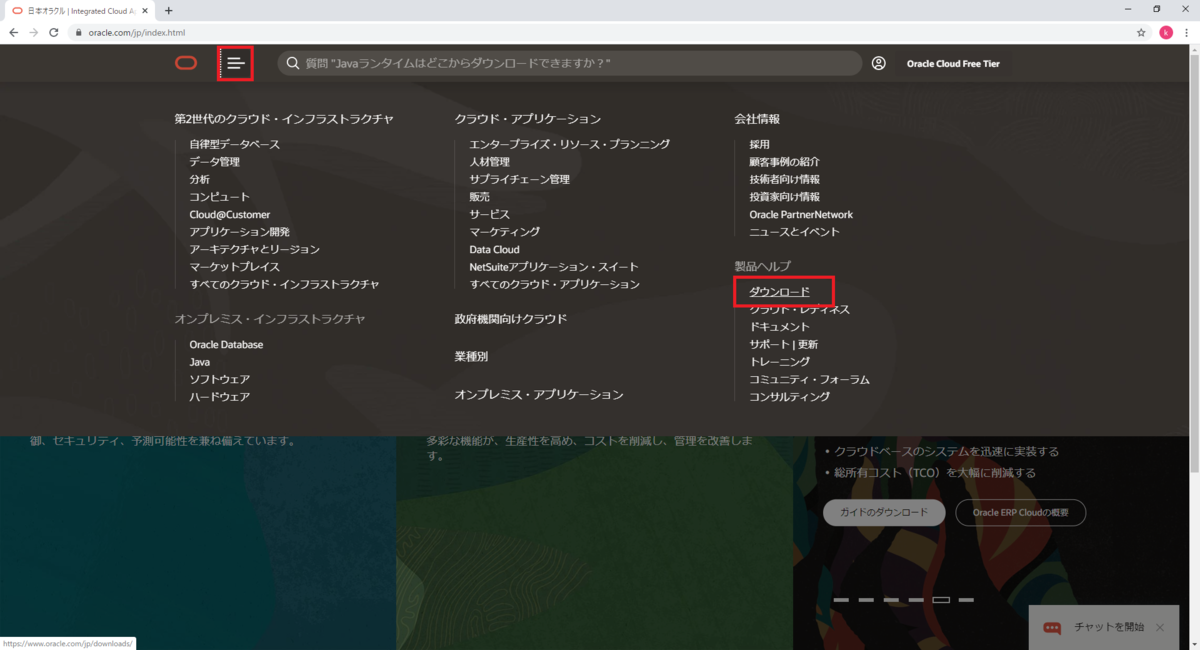Close the Oracle browser tab
Viewport: 1200px width, 650px height.
click(145, 10)
